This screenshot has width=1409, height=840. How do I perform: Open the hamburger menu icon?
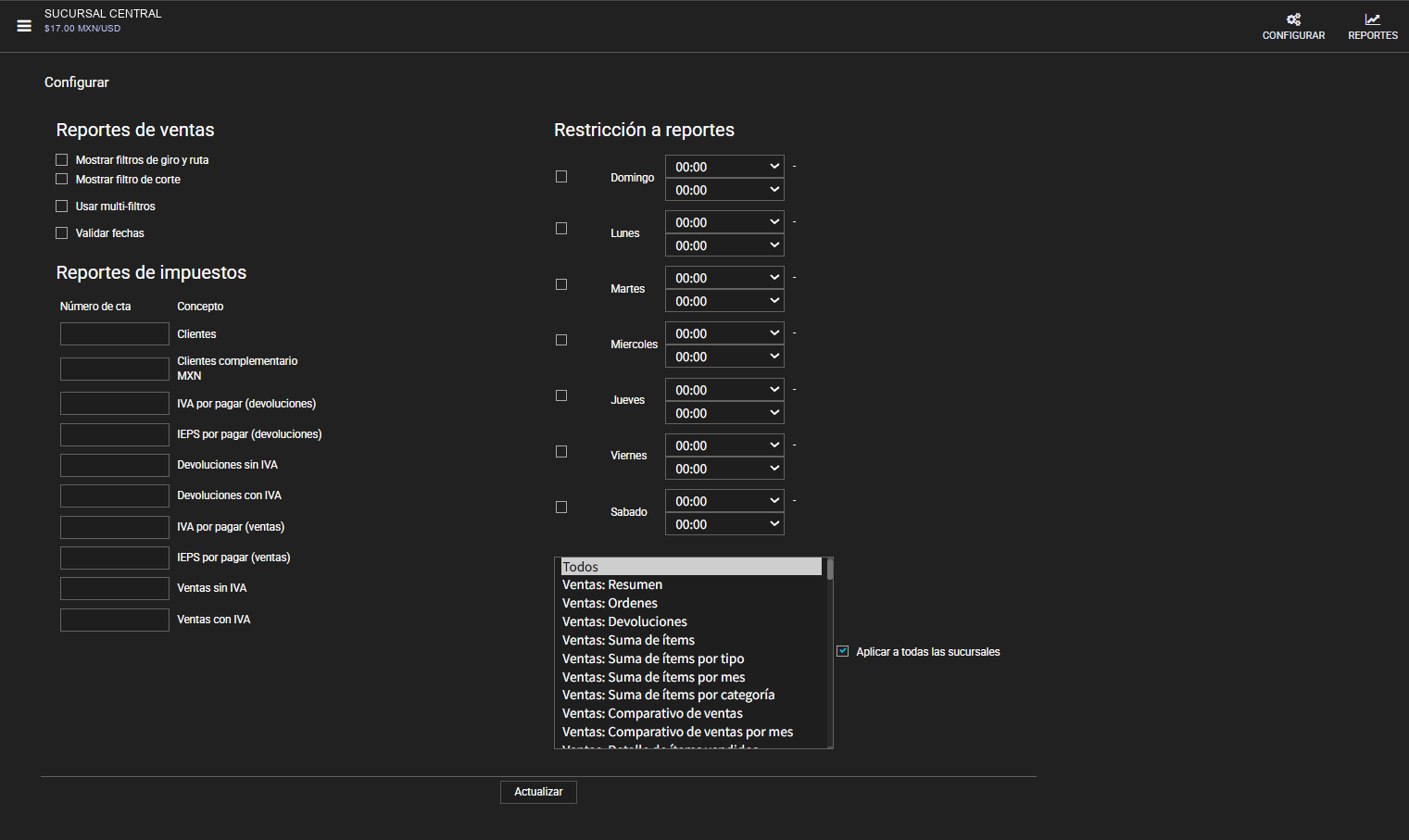[24, 26]
